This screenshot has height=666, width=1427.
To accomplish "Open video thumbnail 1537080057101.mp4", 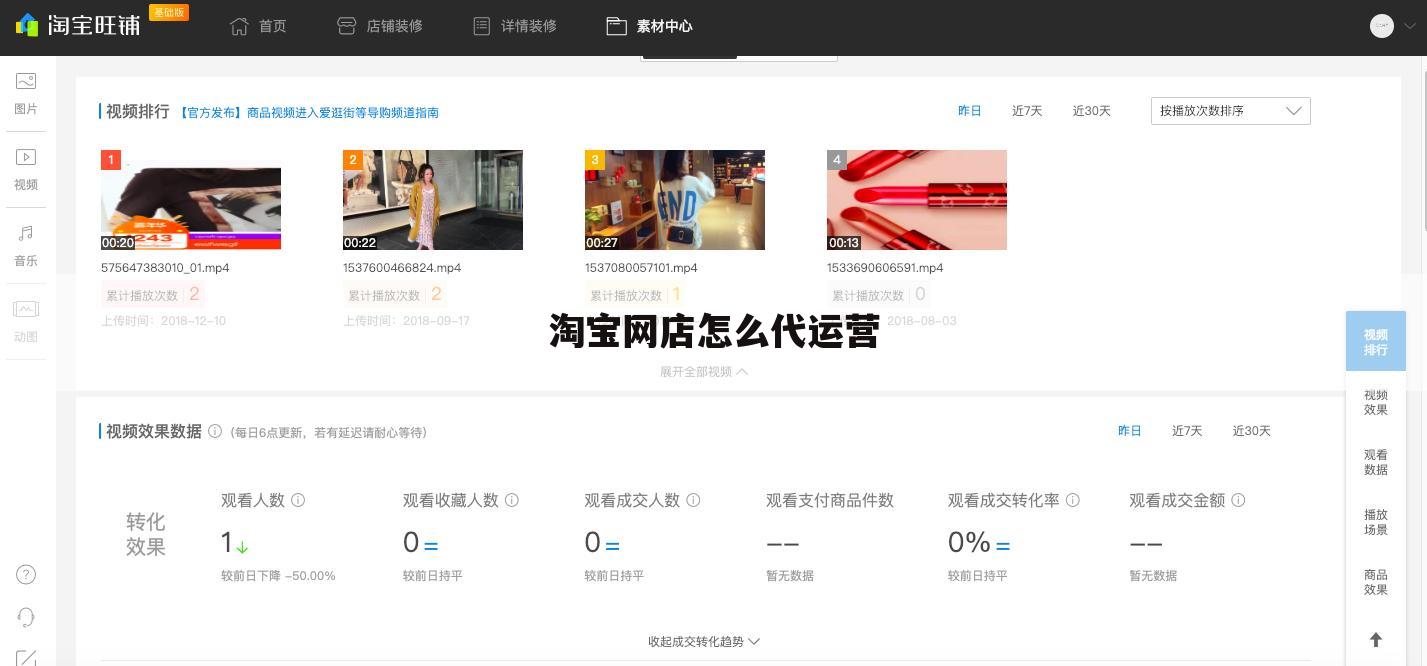I will (675, 200).
